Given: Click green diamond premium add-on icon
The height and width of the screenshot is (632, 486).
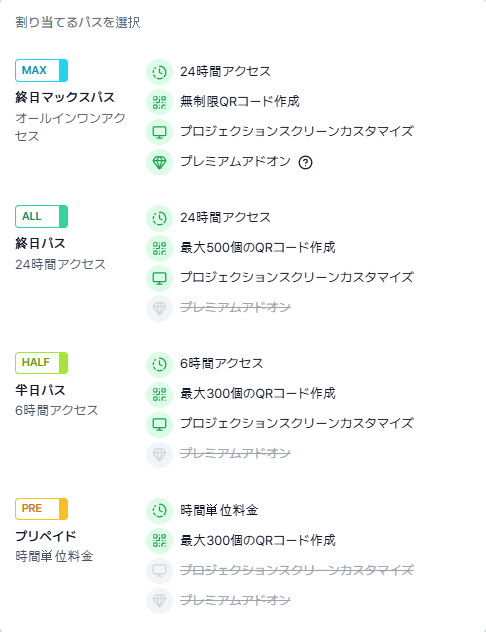Looking at the screenshot, I should (160, 162).
